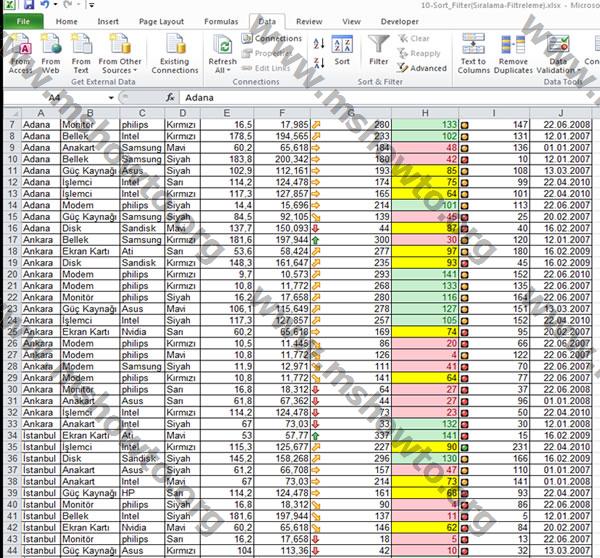Select cell 200,342 in row 10
The height and width of the screenshot is (558, 600).
[282, 159]
